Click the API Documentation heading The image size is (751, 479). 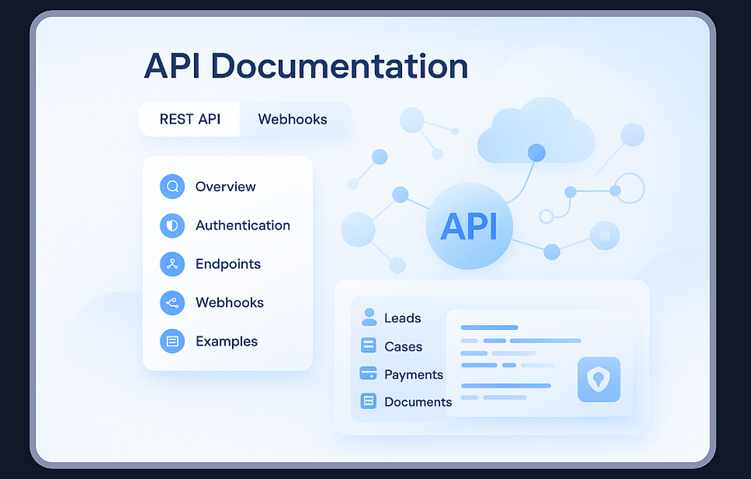(x=306, y=66)
